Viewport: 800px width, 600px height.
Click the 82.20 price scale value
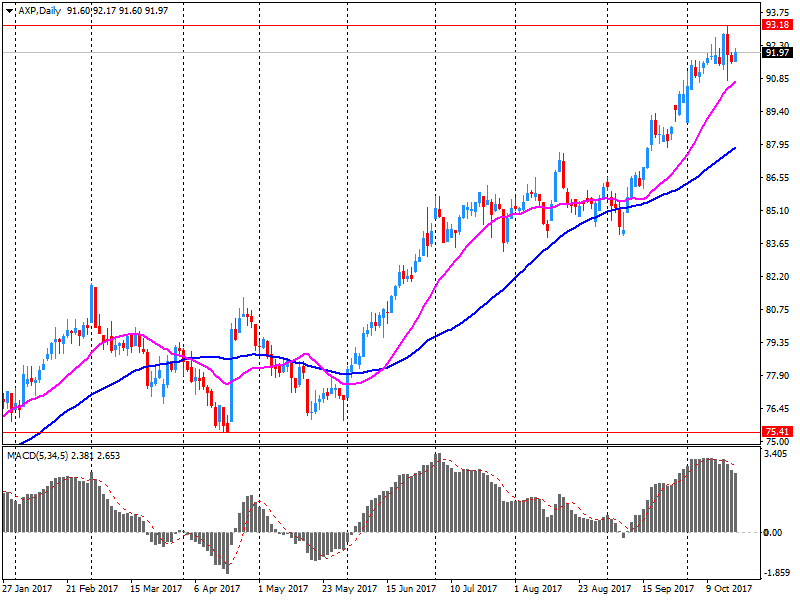pyautogui.click(x=778, y=277)
